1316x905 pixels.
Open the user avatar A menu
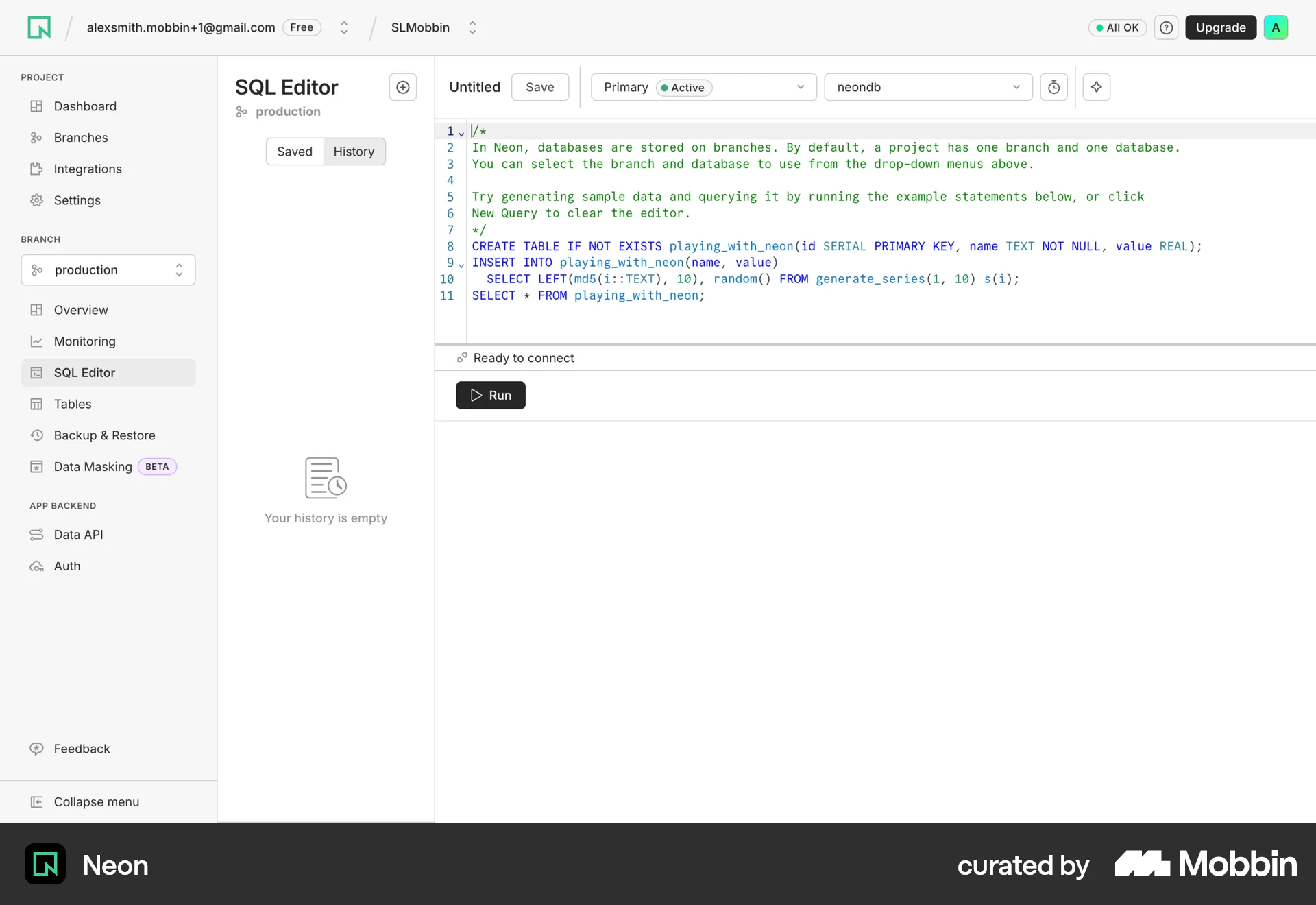click(x=1276, y=27)
